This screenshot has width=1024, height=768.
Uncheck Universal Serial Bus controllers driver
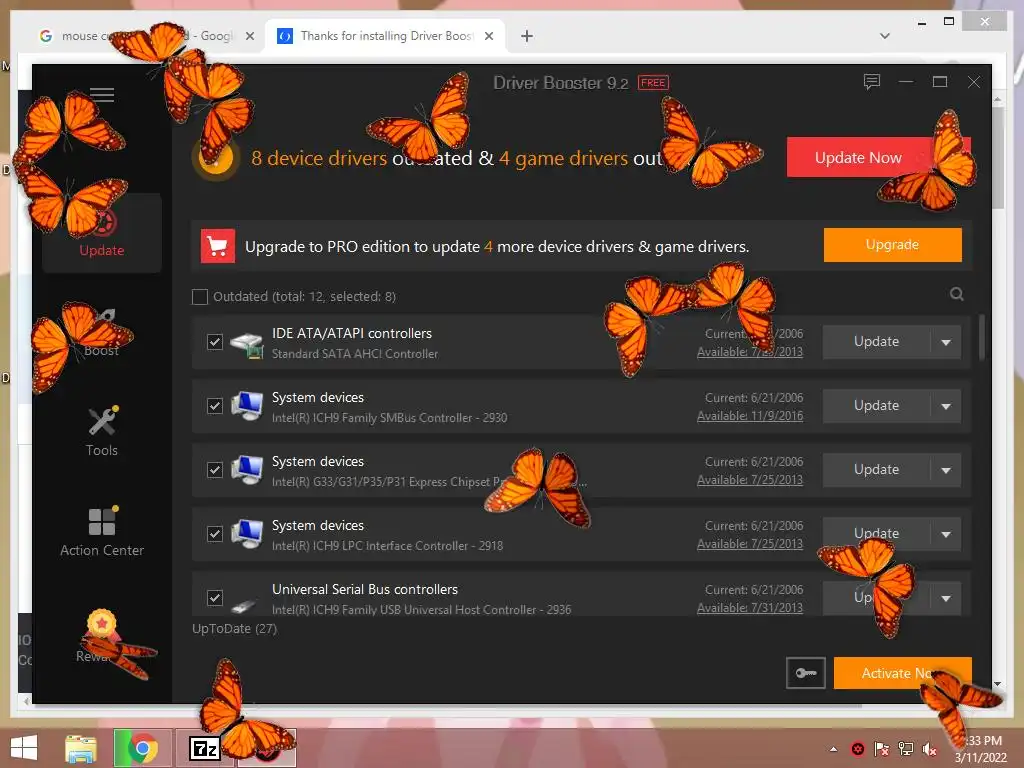pyautogui.click(x=215, y=598)
